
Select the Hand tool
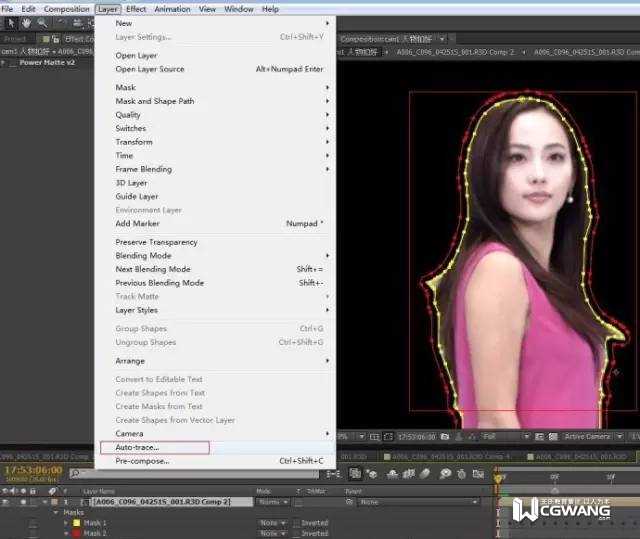[26, 23]
